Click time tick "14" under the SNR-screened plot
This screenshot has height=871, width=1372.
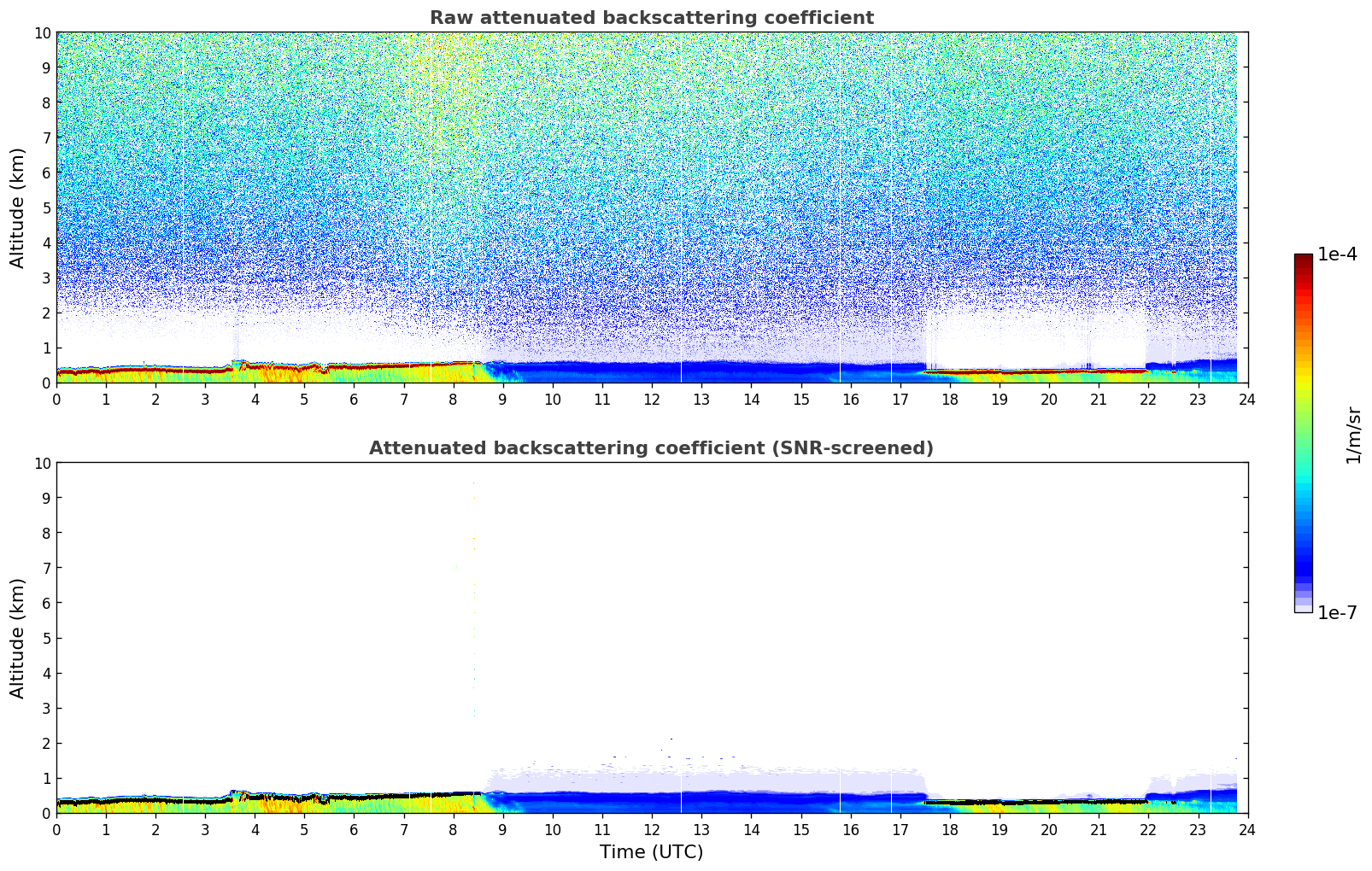click(x=752, y=830)
